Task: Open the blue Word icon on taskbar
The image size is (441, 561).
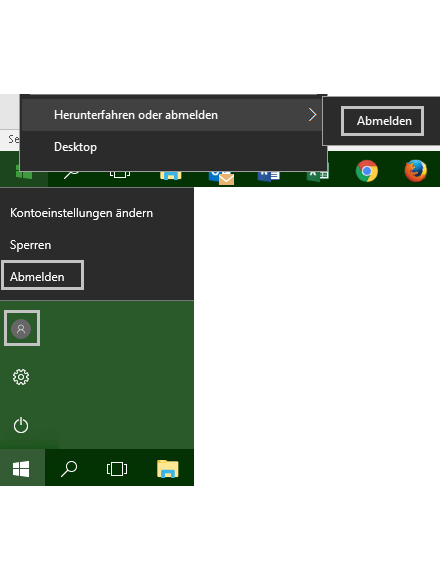Action: [x=269, y=176]
